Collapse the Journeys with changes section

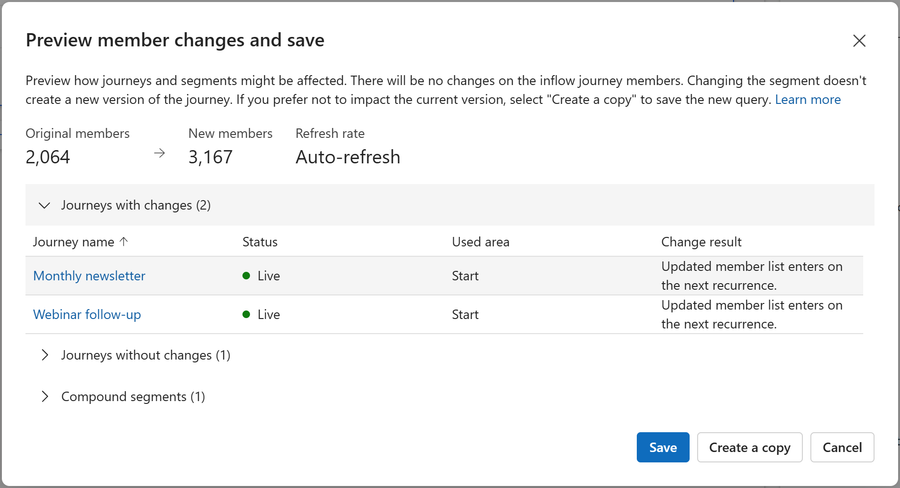point(45,205)
